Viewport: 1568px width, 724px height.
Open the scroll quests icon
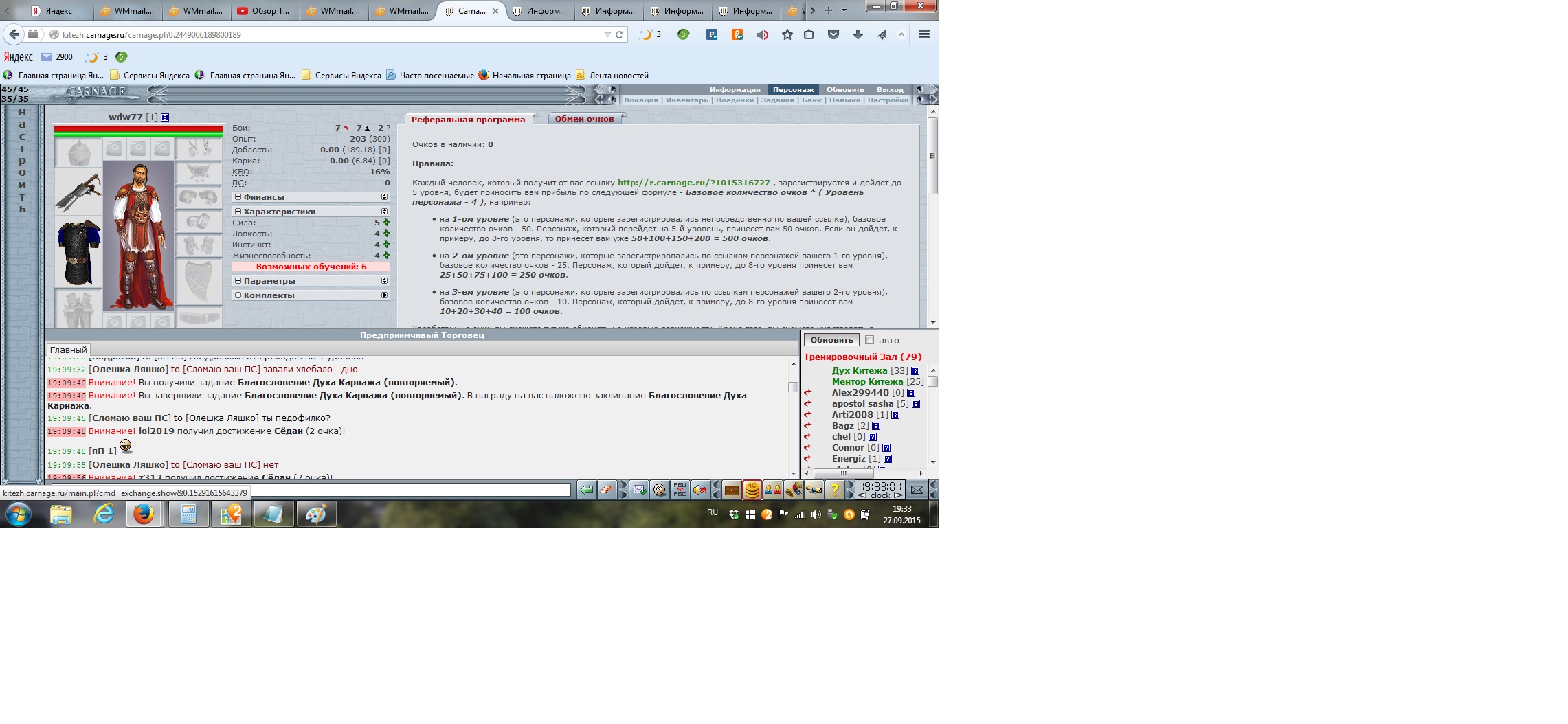(x=814, y=490)
